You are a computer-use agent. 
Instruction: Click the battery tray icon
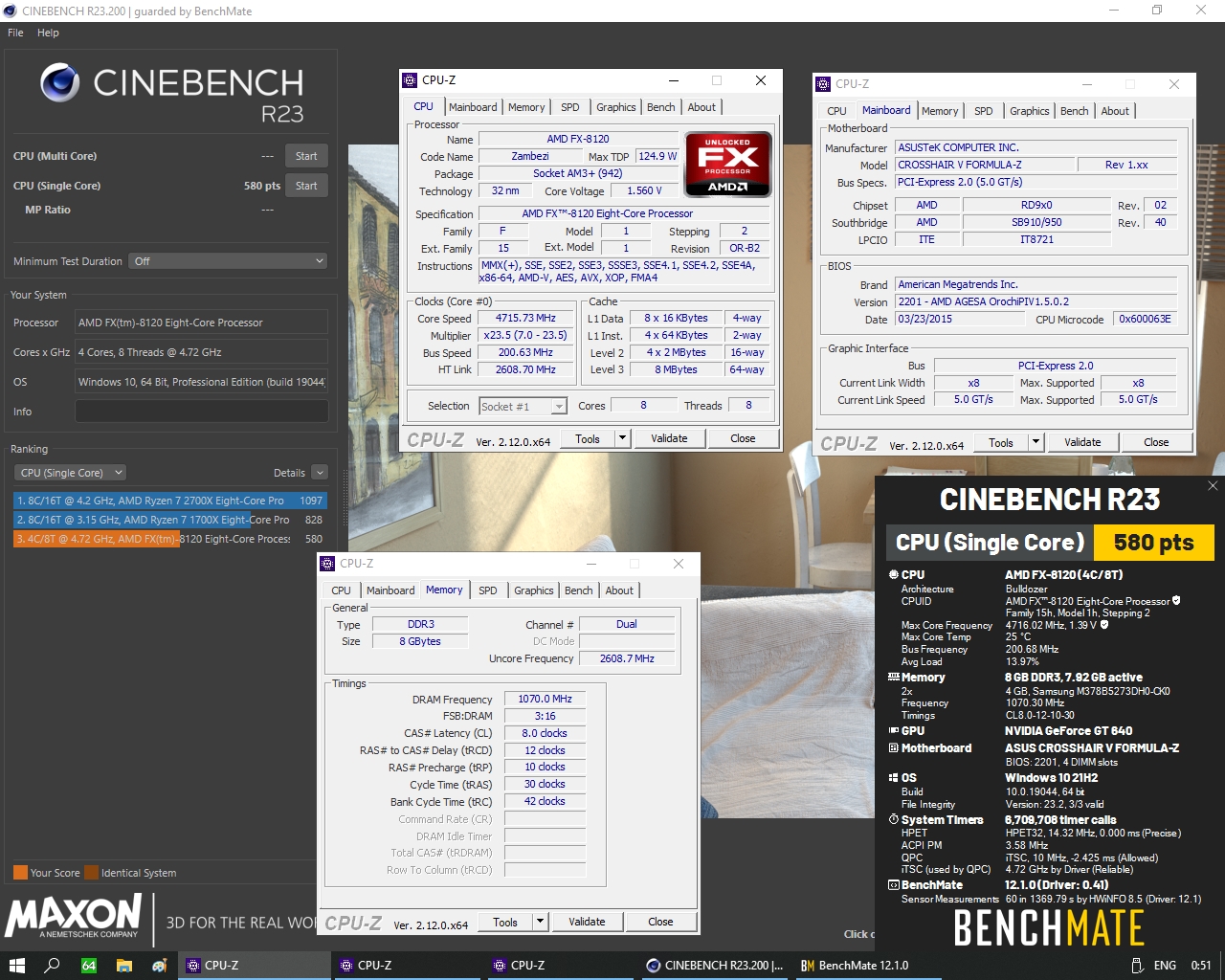[1136, 966]
